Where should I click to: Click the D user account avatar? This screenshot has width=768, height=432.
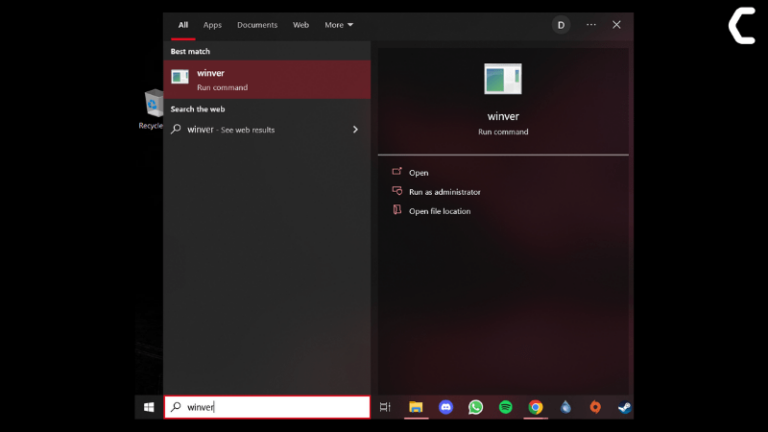pos(561,25)
